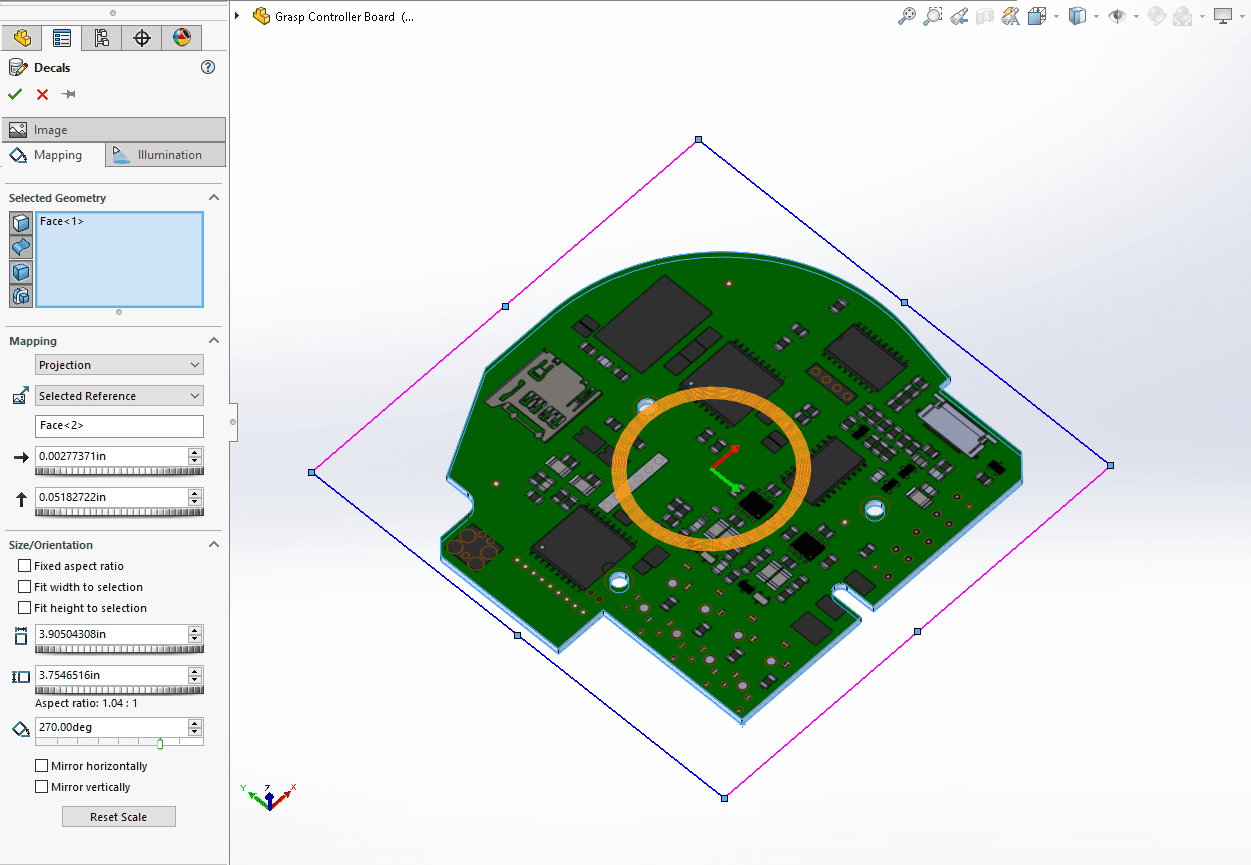Click the Grasp Controller Board assembly icon
The height and width of the screenshot is (865, 1251).
261,16
